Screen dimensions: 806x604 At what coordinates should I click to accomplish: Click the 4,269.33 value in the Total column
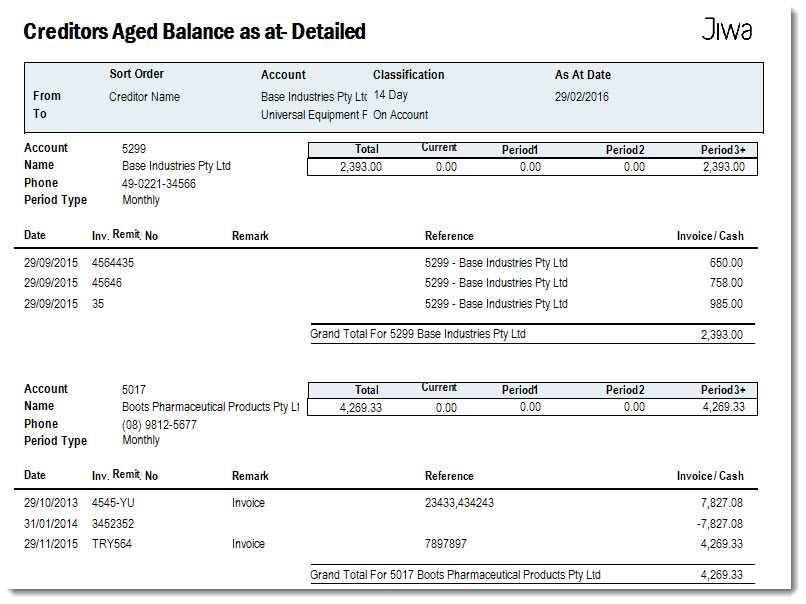click(360, 408)
